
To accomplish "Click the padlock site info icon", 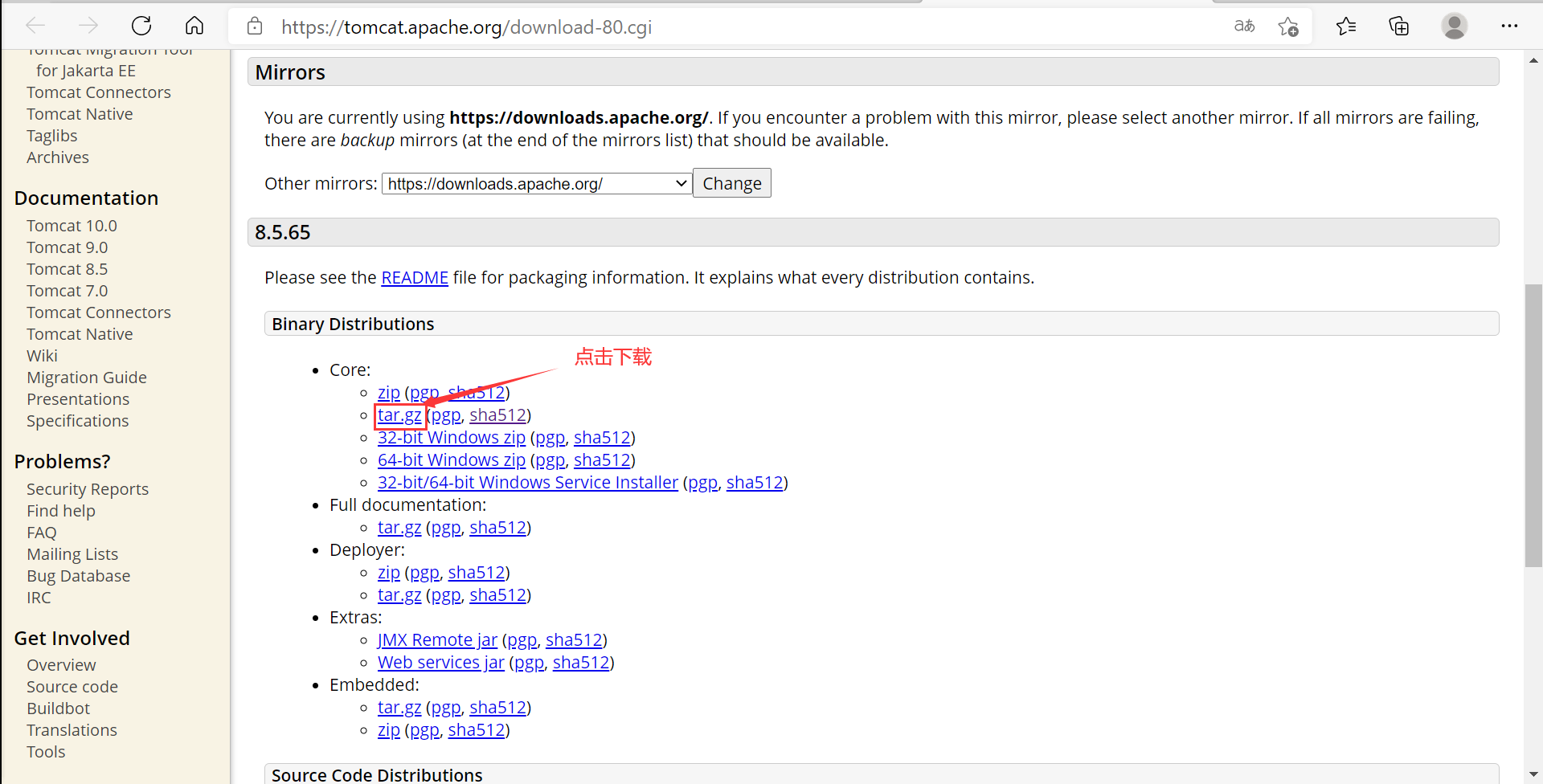I will click(x=255, y=27).
